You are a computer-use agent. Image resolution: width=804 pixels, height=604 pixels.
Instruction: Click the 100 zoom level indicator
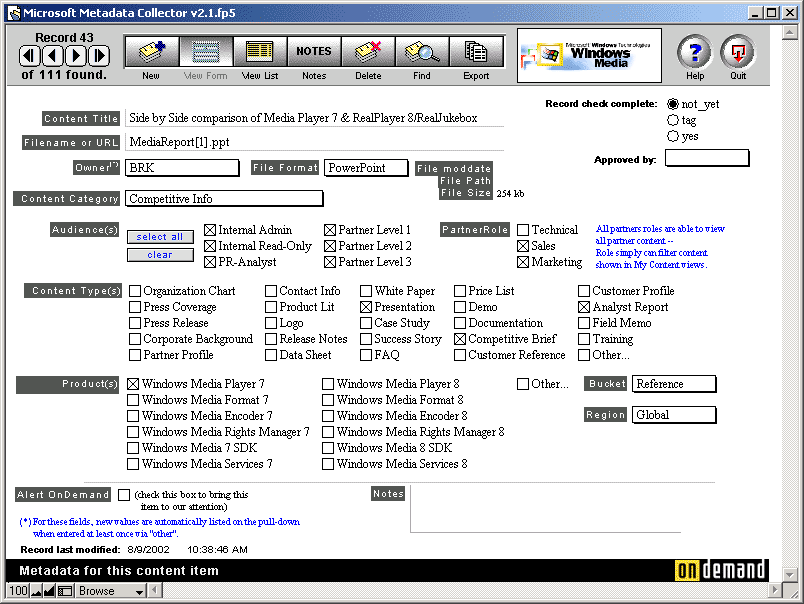point(18,591)
